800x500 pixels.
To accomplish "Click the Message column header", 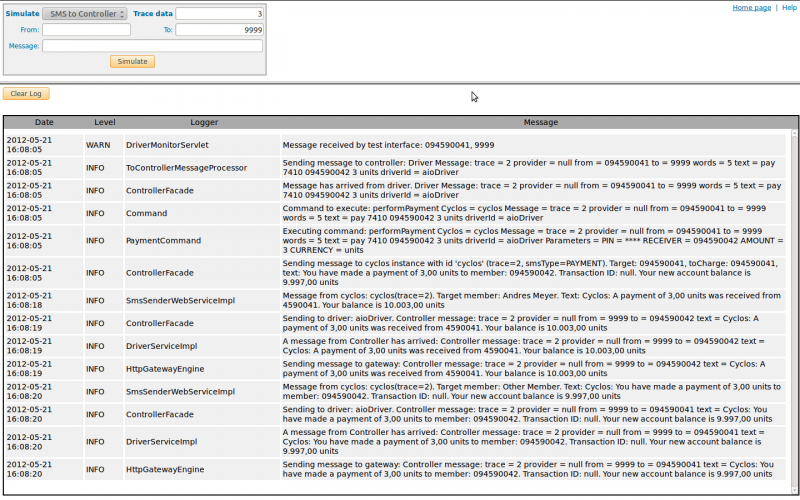I will pos(541,122).
